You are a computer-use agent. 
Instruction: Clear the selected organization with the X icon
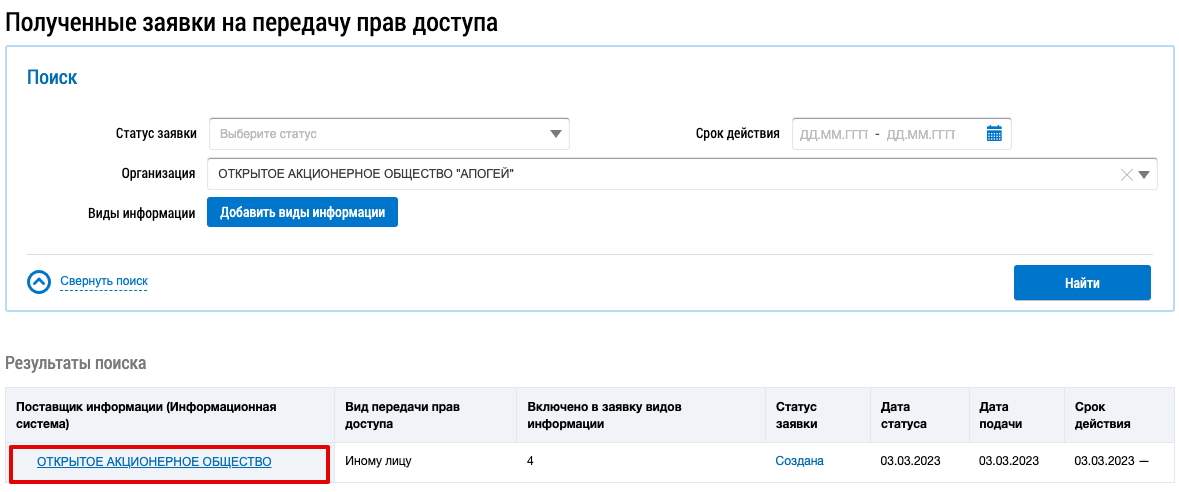point(1126,174)
